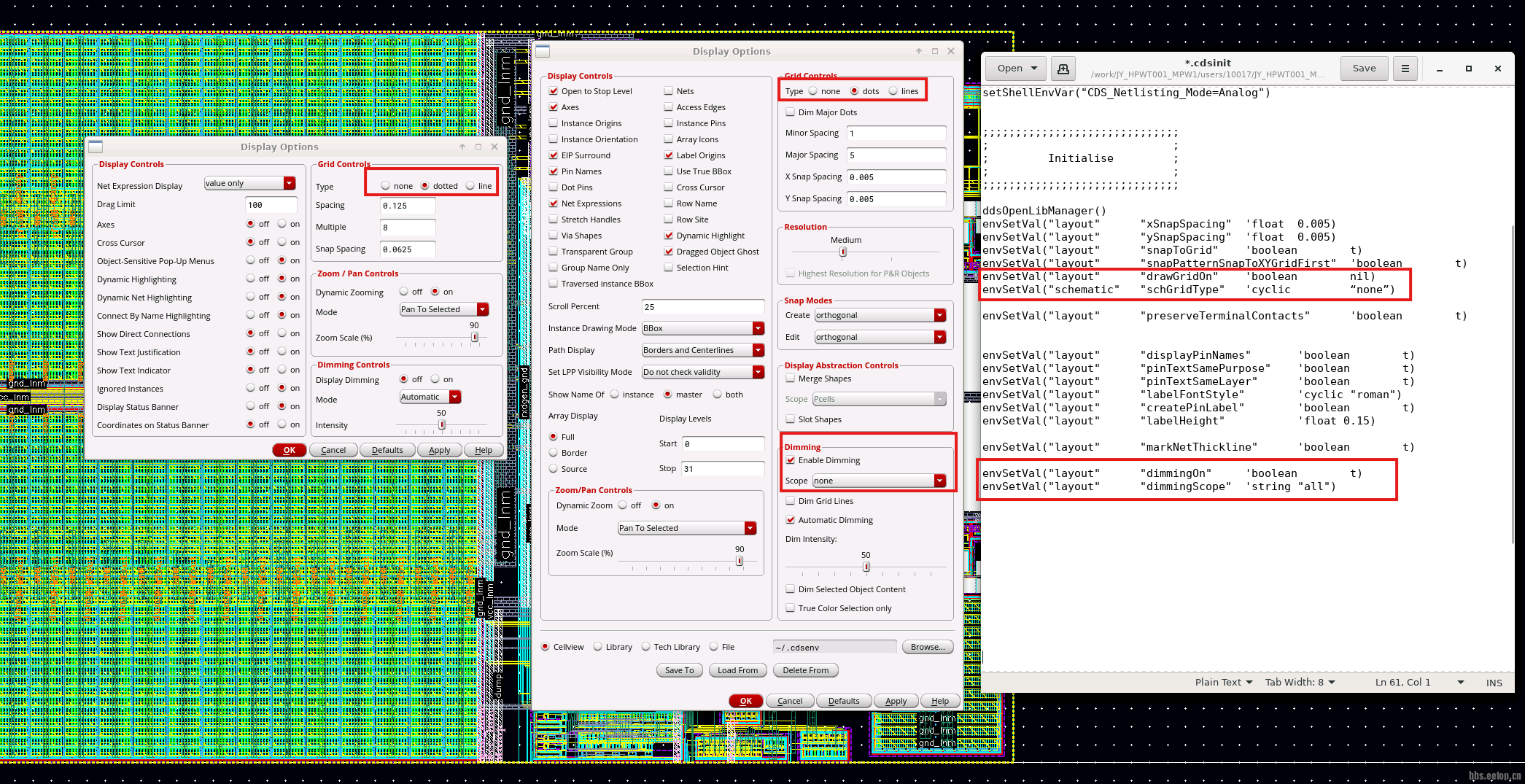Screen dimensions: 1525x784
Task: Open the Snap Modes Edit dropdown
Action: [x=880, y=338]
